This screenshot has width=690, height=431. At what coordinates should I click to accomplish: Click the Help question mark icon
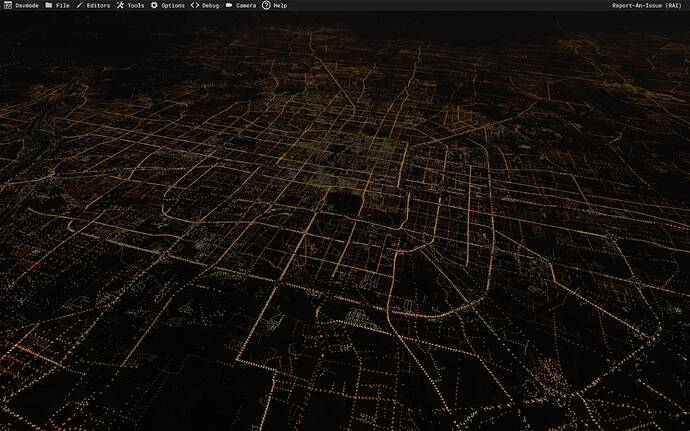tap(266, 5)
